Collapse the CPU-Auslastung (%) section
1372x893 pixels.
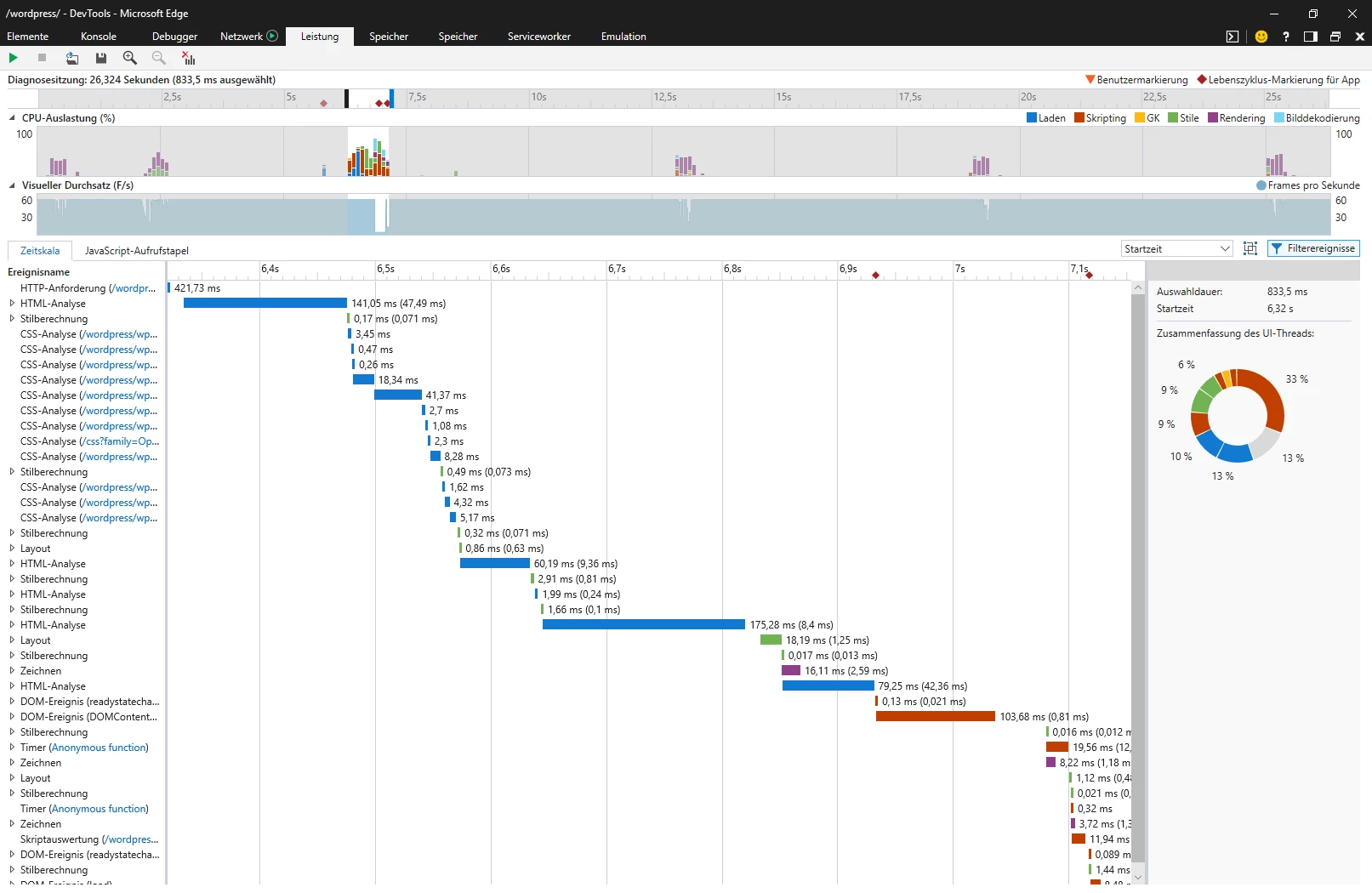click(13, 118)
